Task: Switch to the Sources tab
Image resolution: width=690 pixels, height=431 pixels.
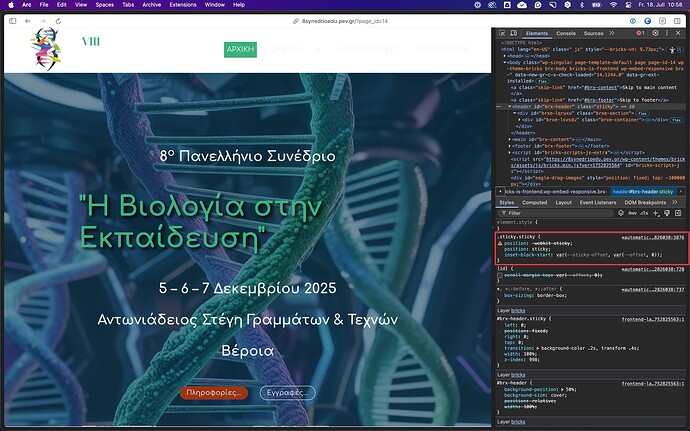Action: tap(593, 33)
